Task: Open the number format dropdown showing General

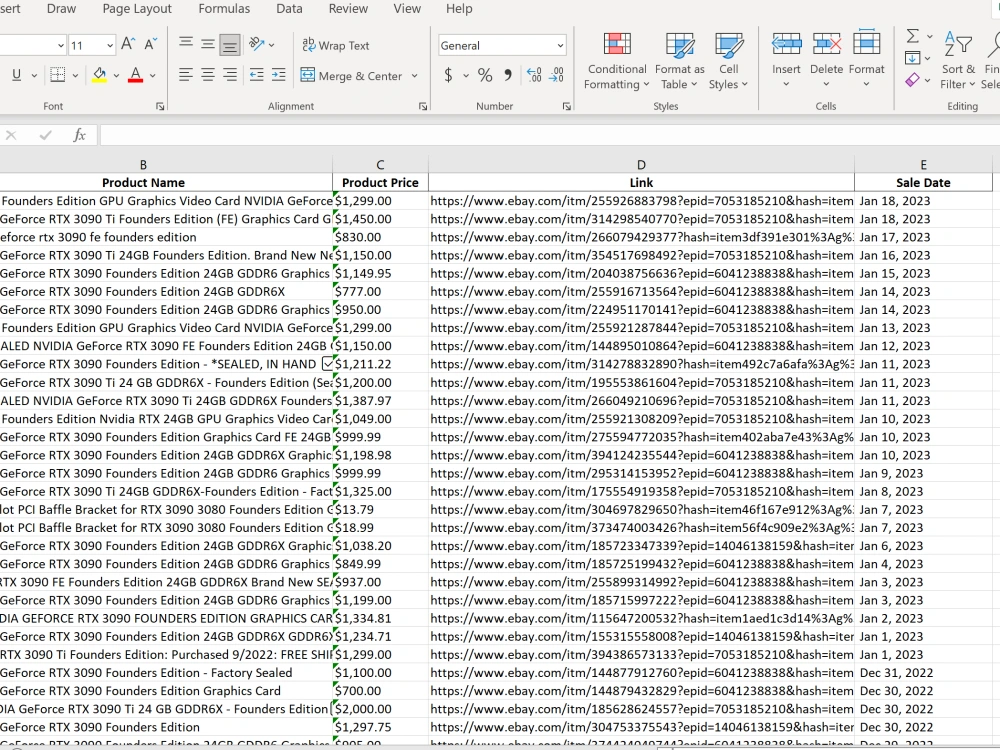Action: [x=560, y=45]
